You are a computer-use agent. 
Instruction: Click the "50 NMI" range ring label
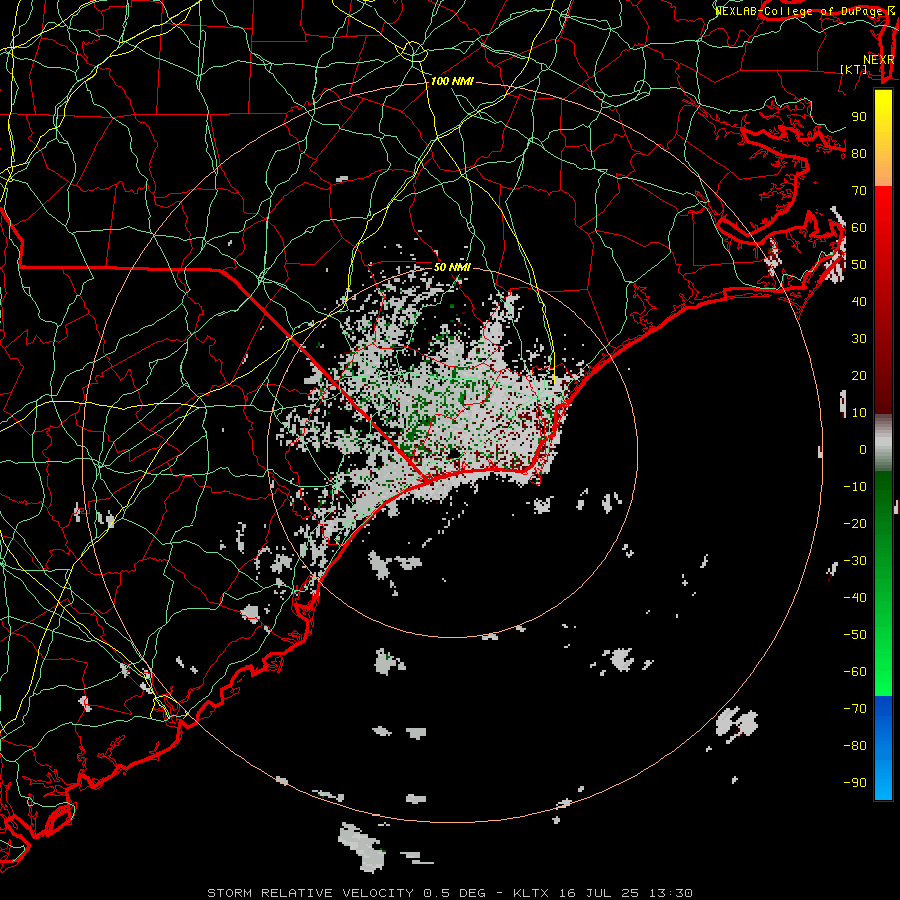pyautogui.click(x=452, y=267)
